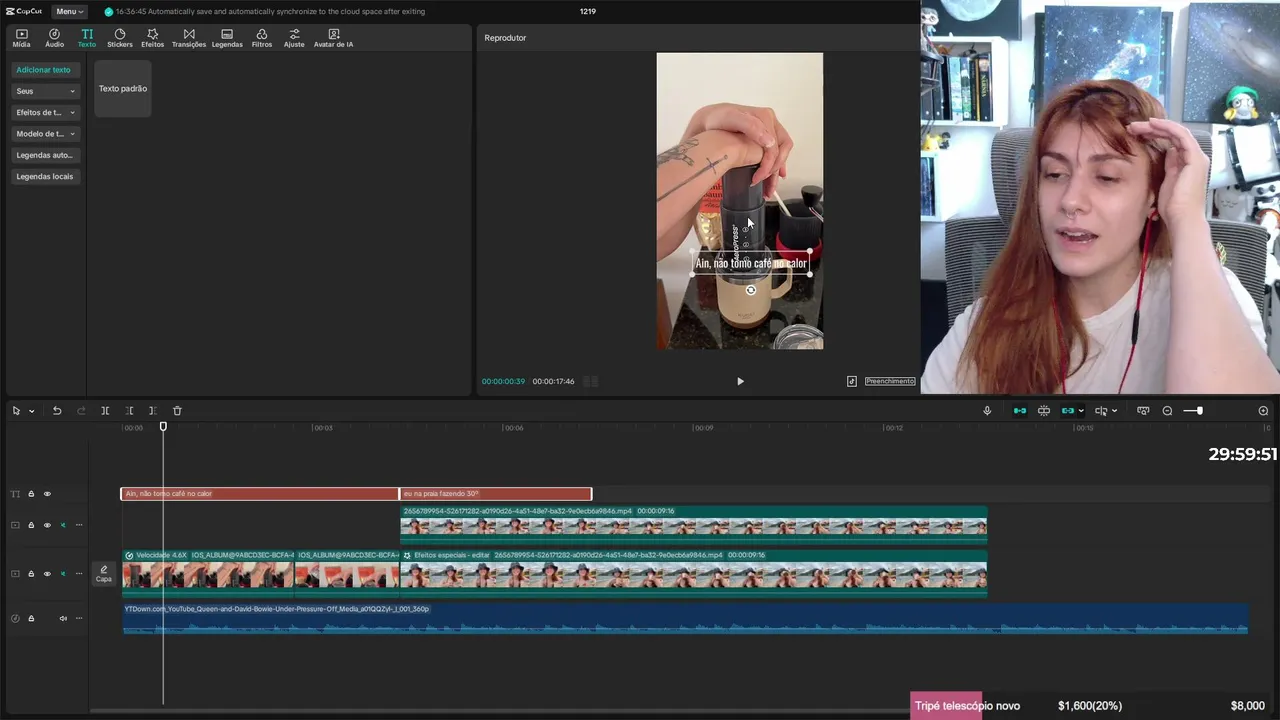The width and height of the screenshot is (1280, 720).
Task: Select the Texto padrão preset card
Action: point(123,88)
